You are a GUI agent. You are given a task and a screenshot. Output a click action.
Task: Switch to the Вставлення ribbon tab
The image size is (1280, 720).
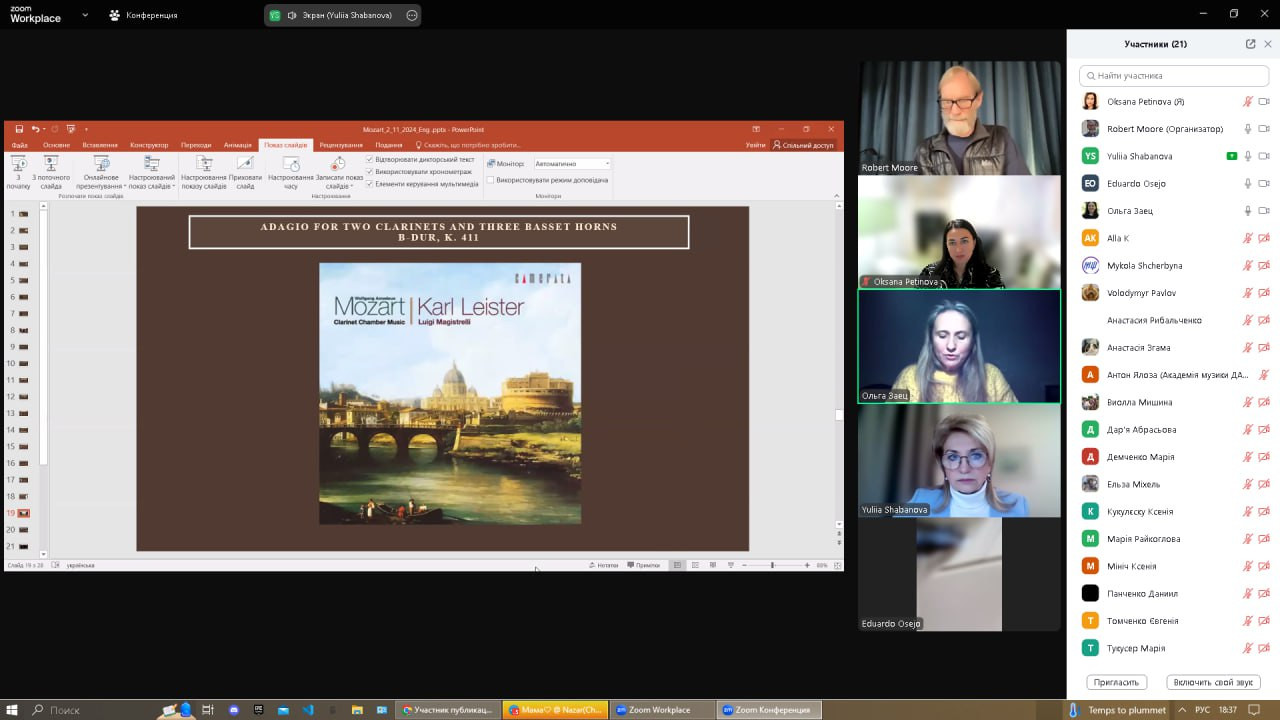(x=100, y=145)
